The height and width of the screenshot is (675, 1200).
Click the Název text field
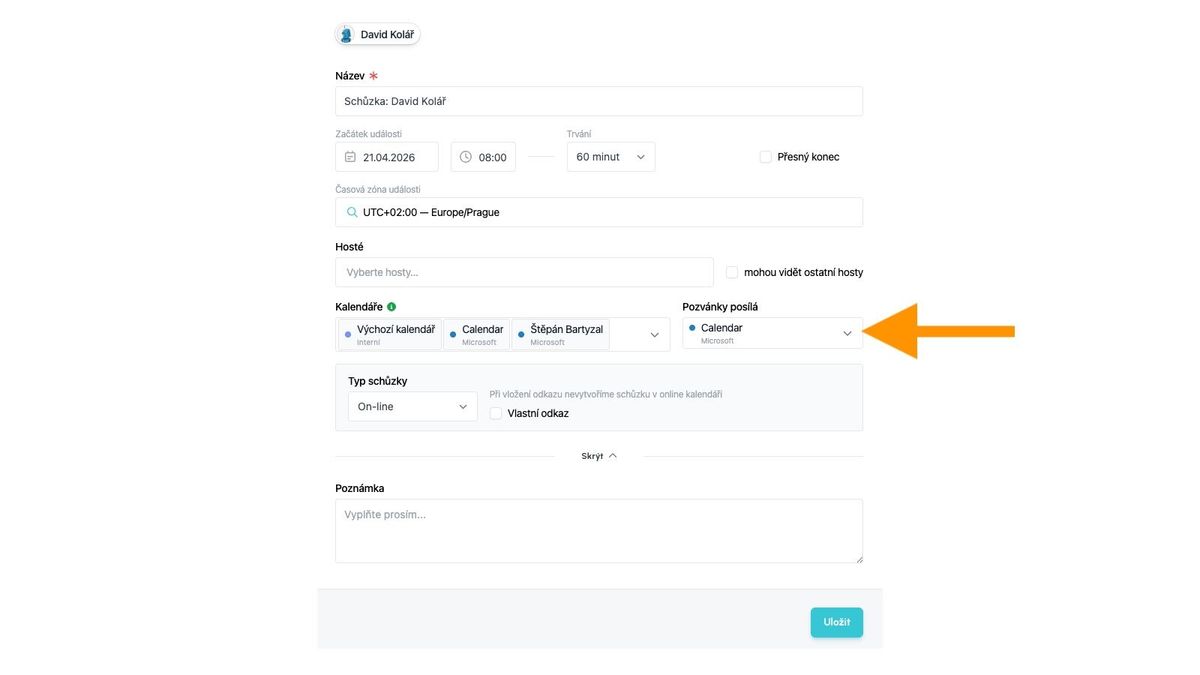[598, 101]
